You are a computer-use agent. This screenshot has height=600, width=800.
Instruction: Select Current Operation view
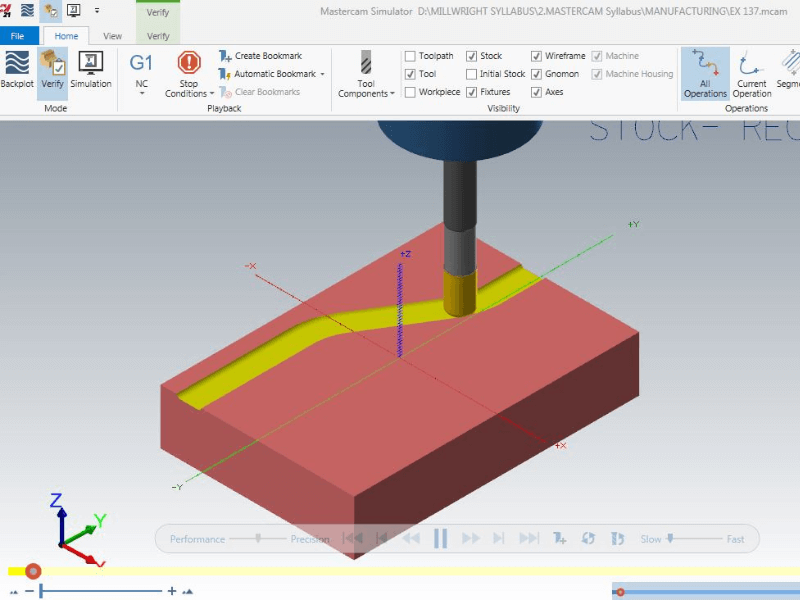752,74
